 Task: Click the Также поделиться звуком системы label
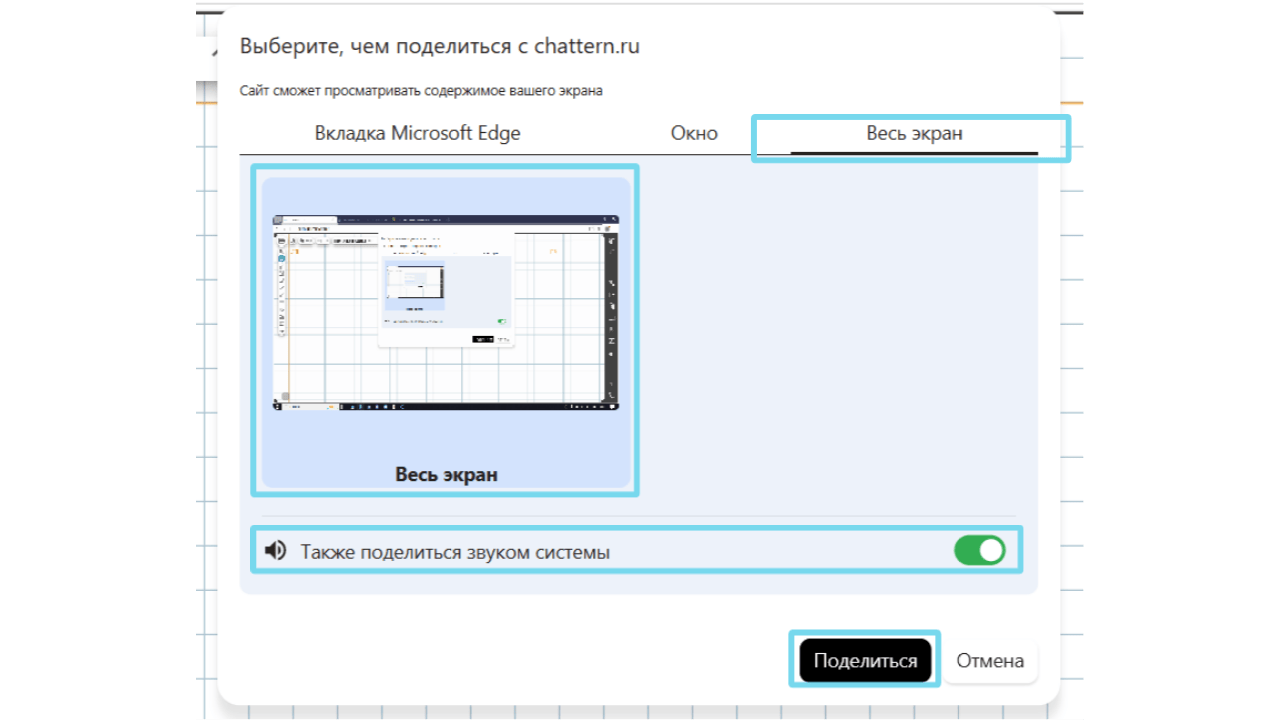455,552
